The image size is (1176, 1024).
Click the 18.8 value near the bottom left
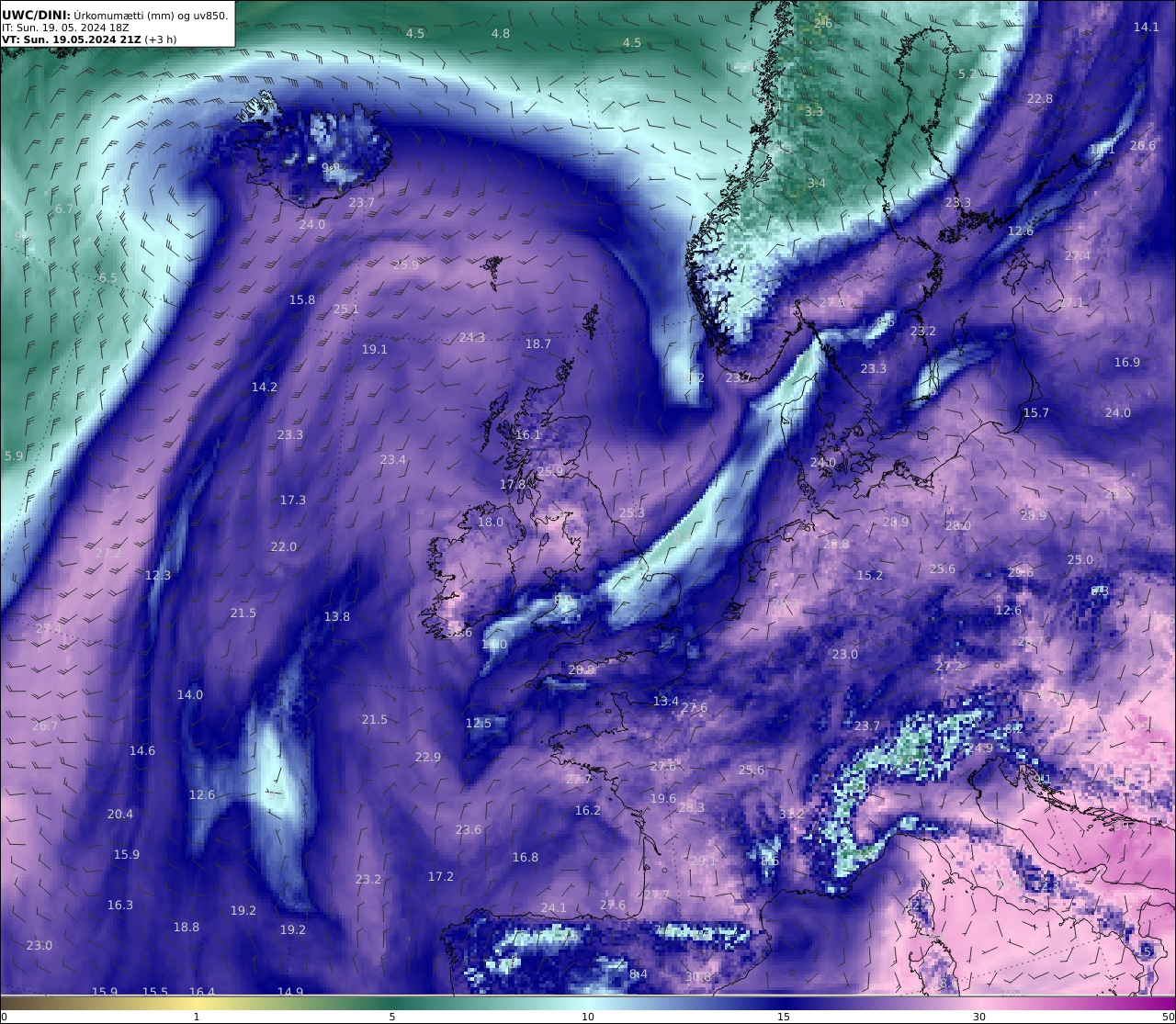click(187, 928)
